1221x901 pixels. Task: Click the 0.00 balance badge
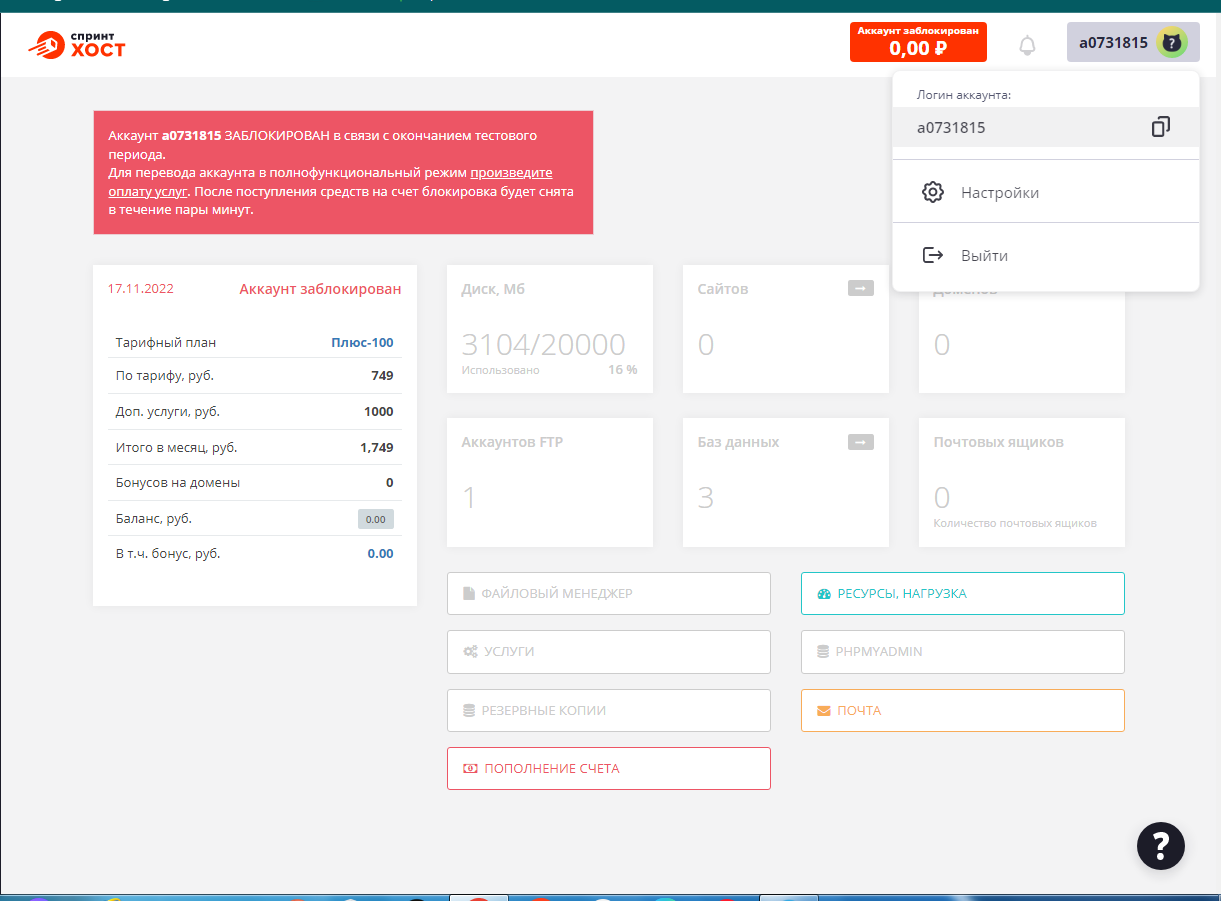point(375,519)
